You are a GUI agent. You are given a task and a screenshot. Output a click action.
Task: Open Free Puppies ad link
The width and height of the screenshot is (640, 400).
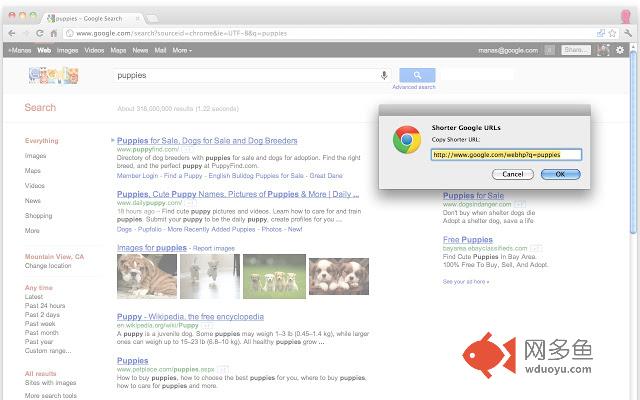[468, 240]
